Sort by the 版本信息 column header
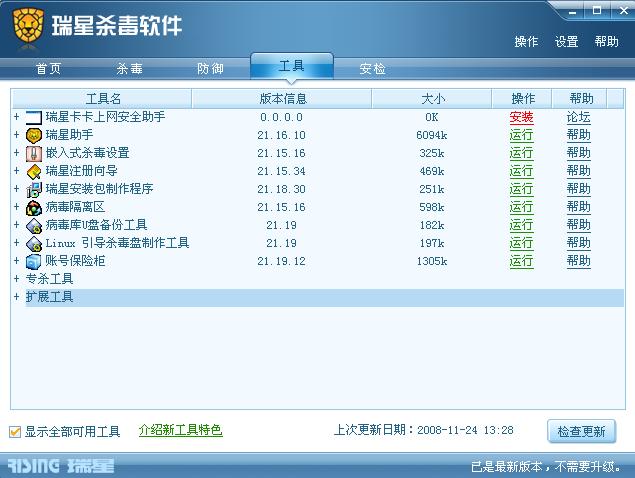The width and height of the screenshot is (635, 478). (x=282, y=99)
